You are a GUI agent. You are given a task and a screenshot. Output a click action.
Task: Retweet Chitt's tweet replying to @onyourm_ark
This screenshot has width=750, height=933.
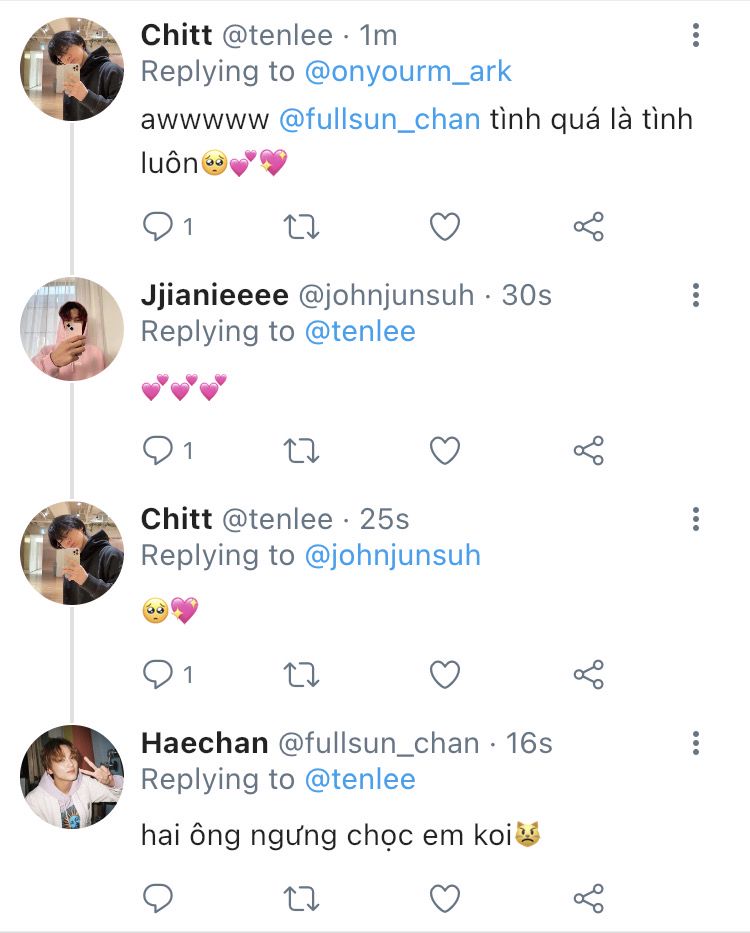[x=301, y=227]
